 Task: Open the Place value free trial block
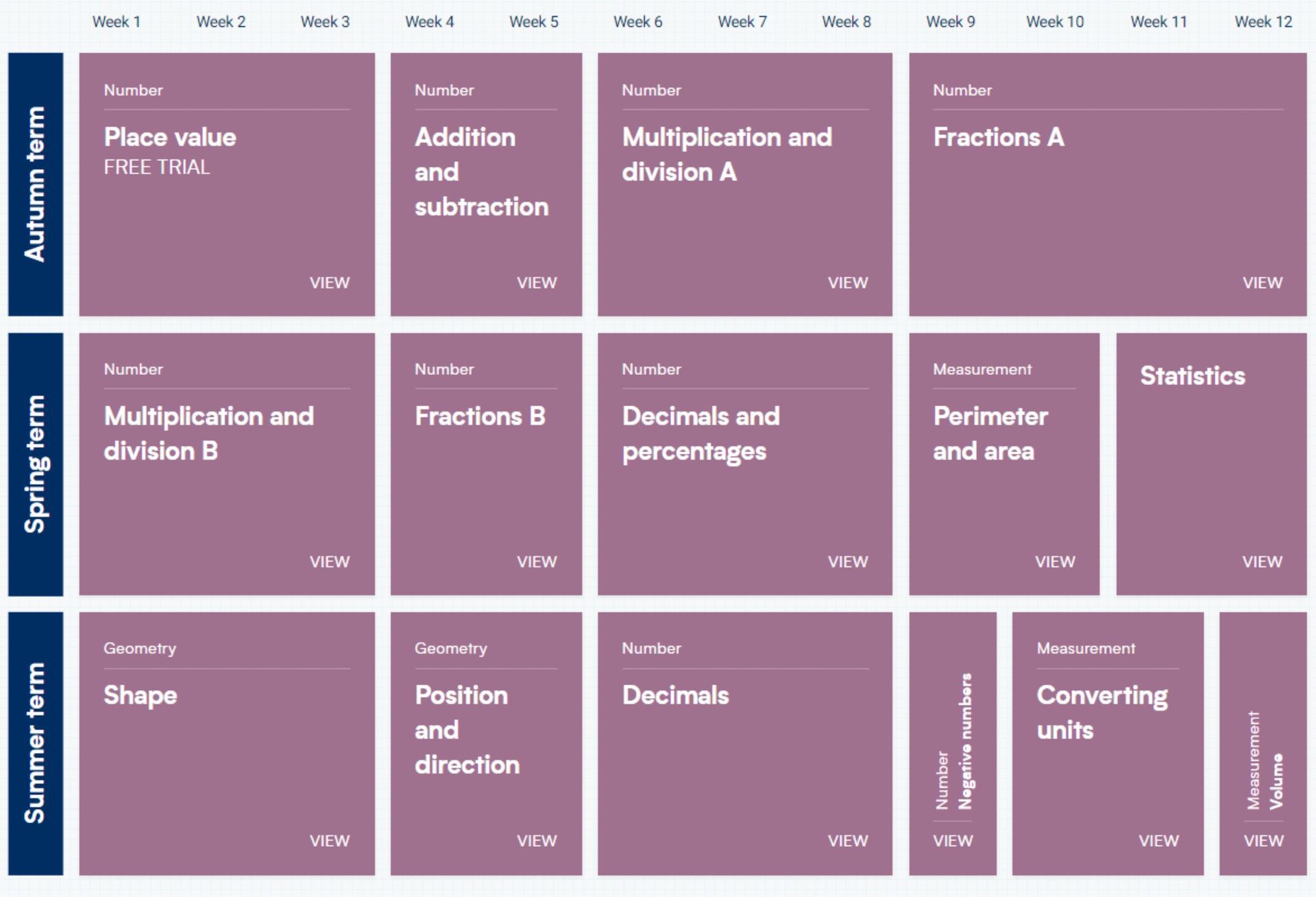tap(227, 184)
